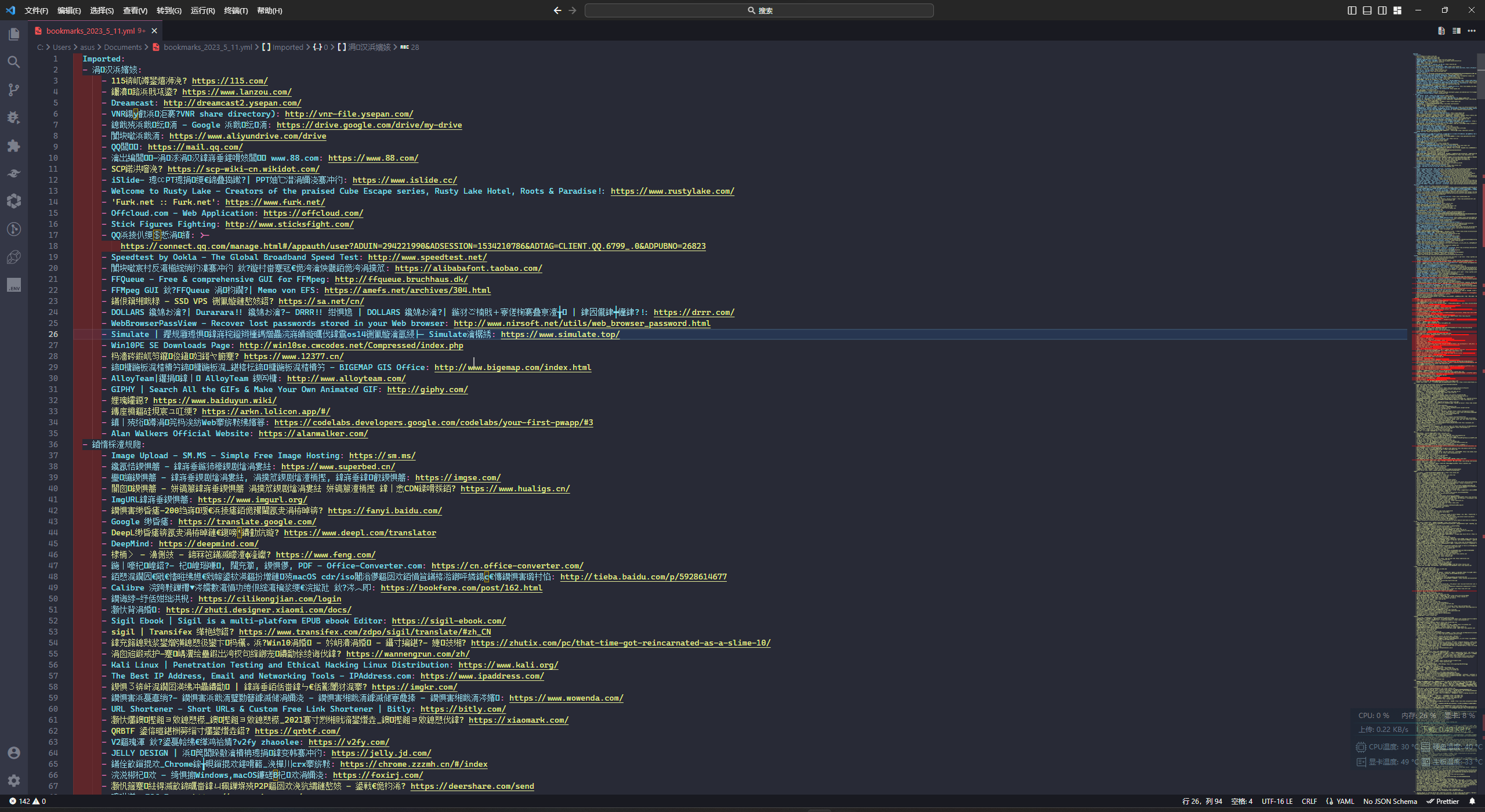
Task: Open the simulate.top hyperlink on line 26
Action: click(560, 334)
